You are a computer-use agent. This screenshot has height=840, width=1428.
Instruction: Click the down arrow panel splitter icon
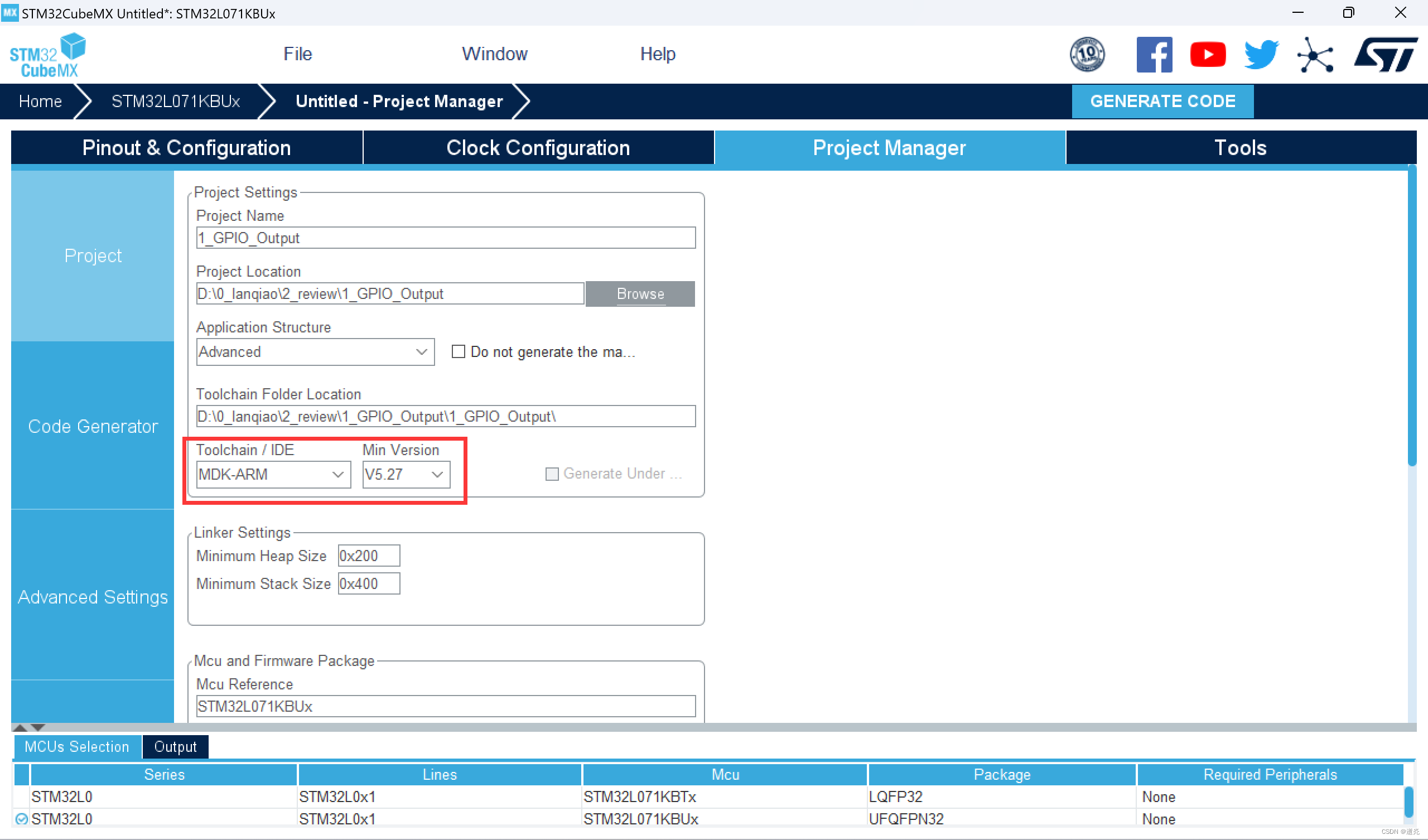click(38, 727)
